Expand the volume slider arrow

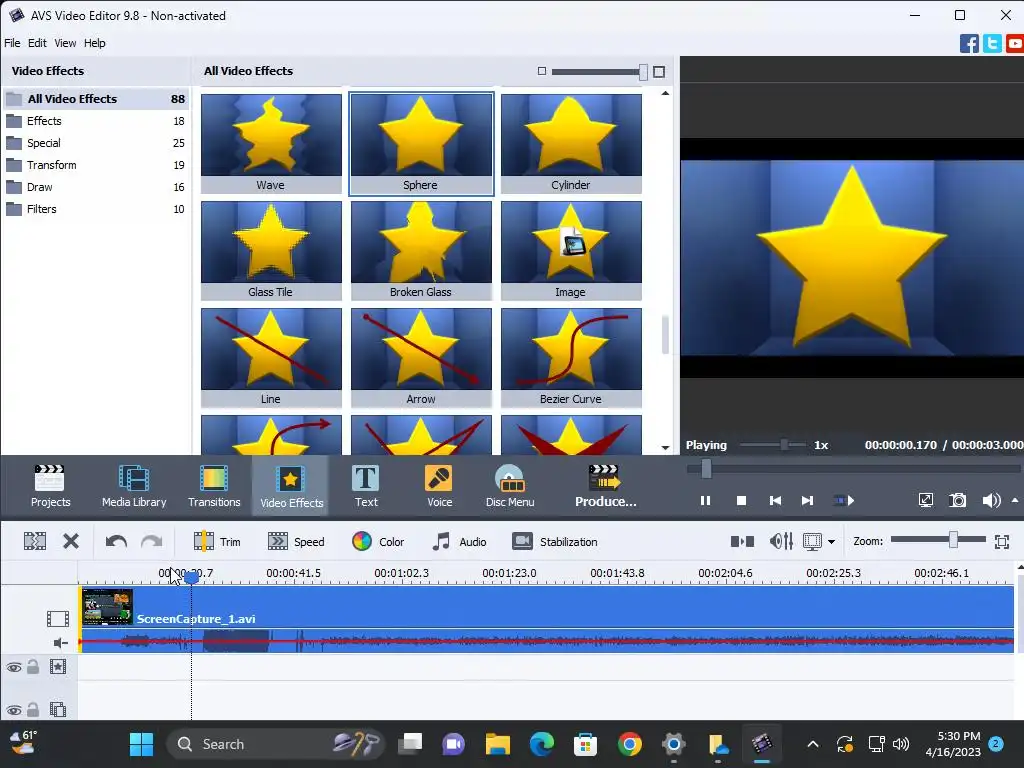click(x=1015, y=500)
